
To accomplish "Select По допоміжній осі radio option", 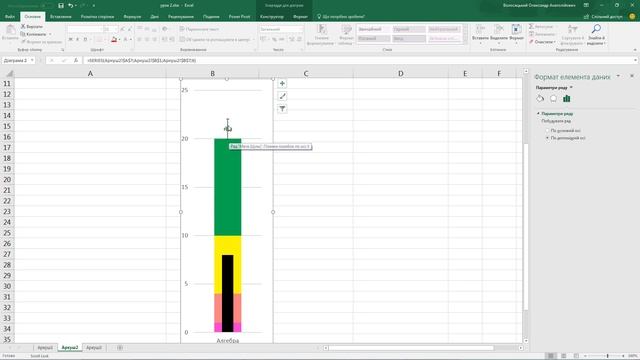I will tap(547, 138).
